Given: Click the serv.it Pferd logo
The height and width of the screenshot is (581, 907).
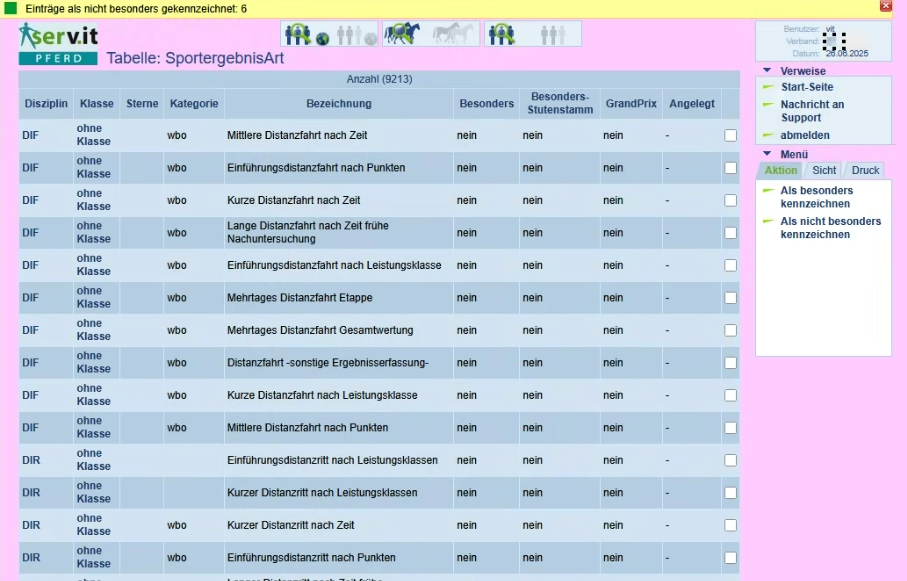Looking at the screenshot, I should coord(58,43).
